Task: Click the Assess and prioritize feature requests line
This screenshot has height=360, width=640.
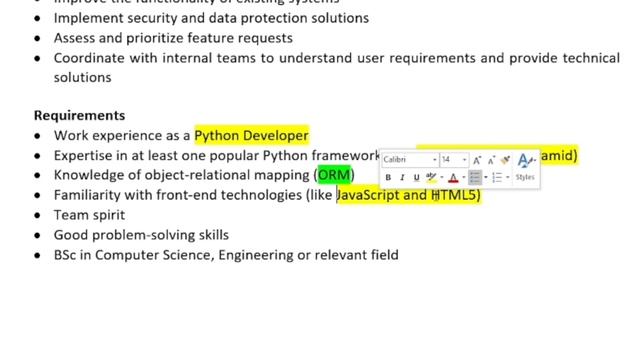Action: (x=173, y=38)
